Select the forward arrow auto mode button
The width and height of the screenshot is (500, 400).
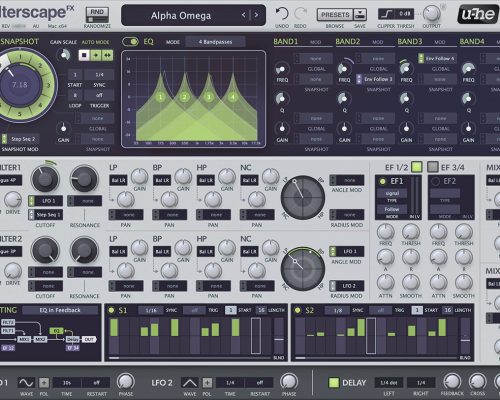pyautogui.click(x=96, y=55)
